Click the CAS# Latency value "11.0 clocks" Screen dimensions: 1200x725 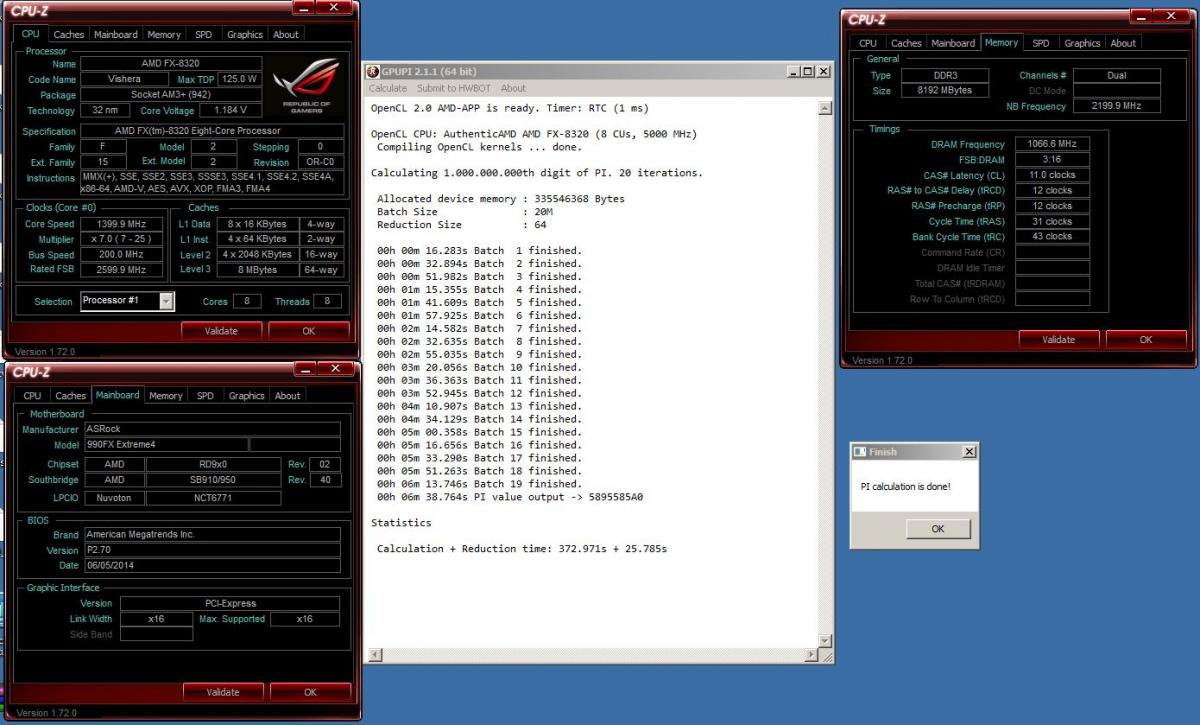[x=1052, y=175]
